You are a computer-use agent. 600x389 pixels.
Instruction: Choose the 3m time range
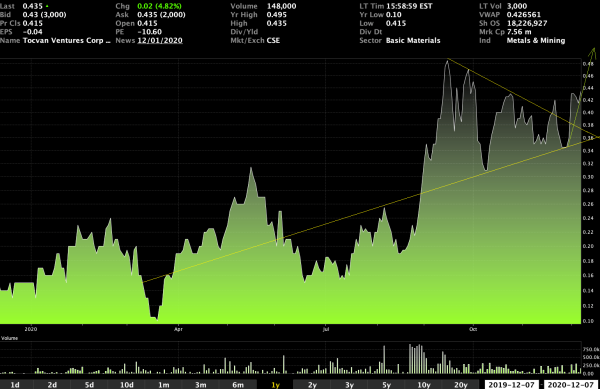tap(201, 384)
